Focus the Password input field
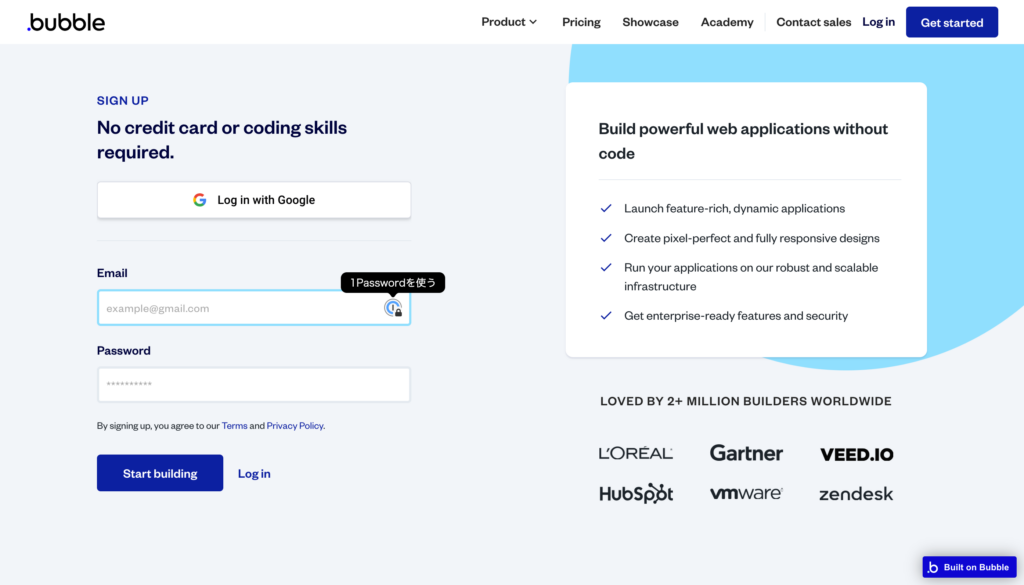 coord(254,385)
